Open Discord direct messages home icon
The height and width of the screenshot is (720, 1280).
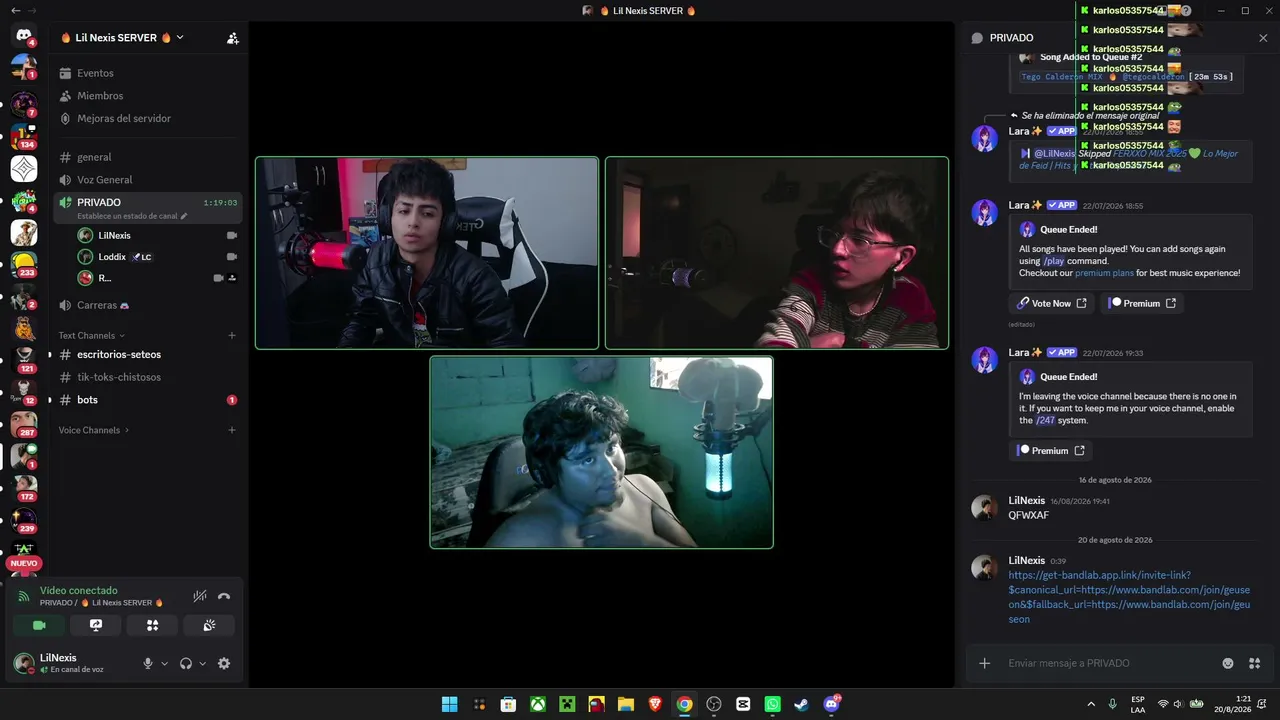pyautogui.click(x=24, y=36)
